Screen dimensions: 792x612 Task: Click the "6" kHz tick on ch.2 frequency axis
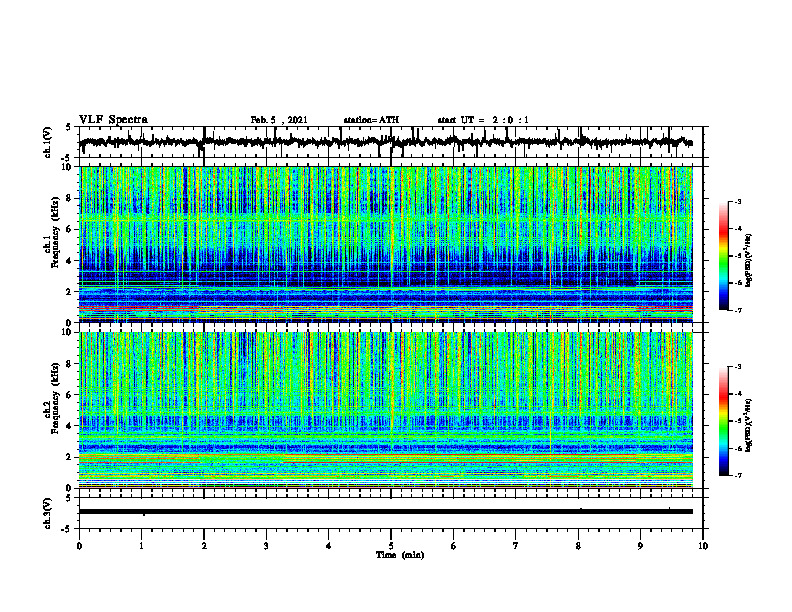coord(69,395)
